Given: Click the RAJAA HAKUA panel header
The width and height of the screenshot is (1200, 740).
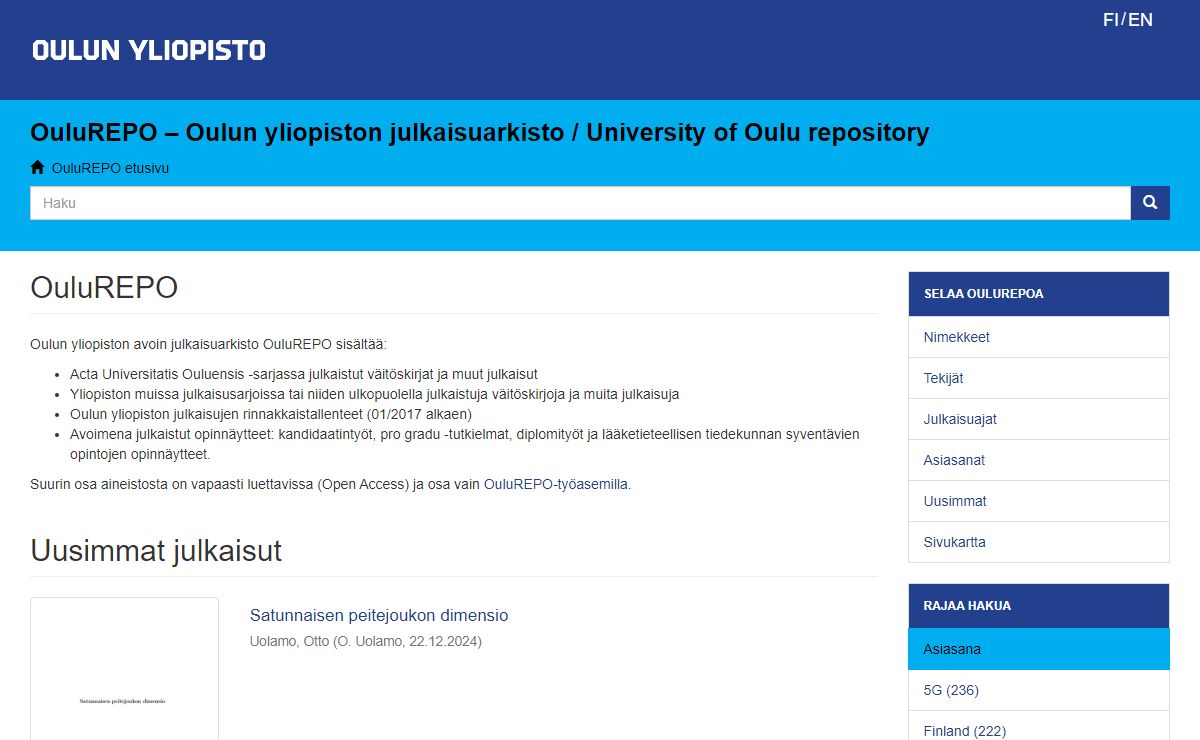Looking at the screenshot, I should [1039, 606].
